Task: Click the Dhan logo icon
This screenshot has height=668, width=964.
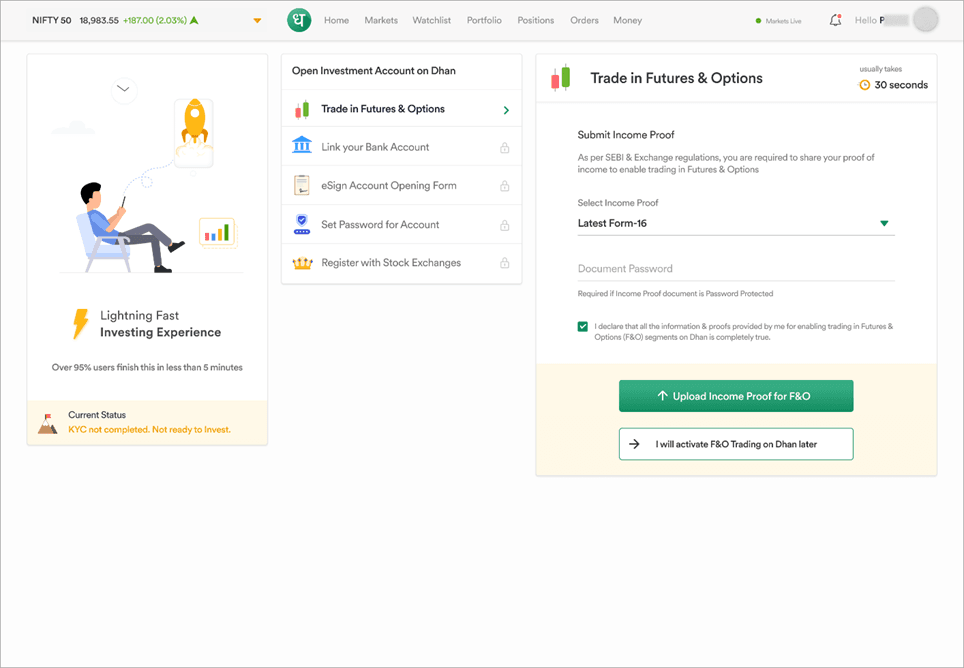Action: 299,20
